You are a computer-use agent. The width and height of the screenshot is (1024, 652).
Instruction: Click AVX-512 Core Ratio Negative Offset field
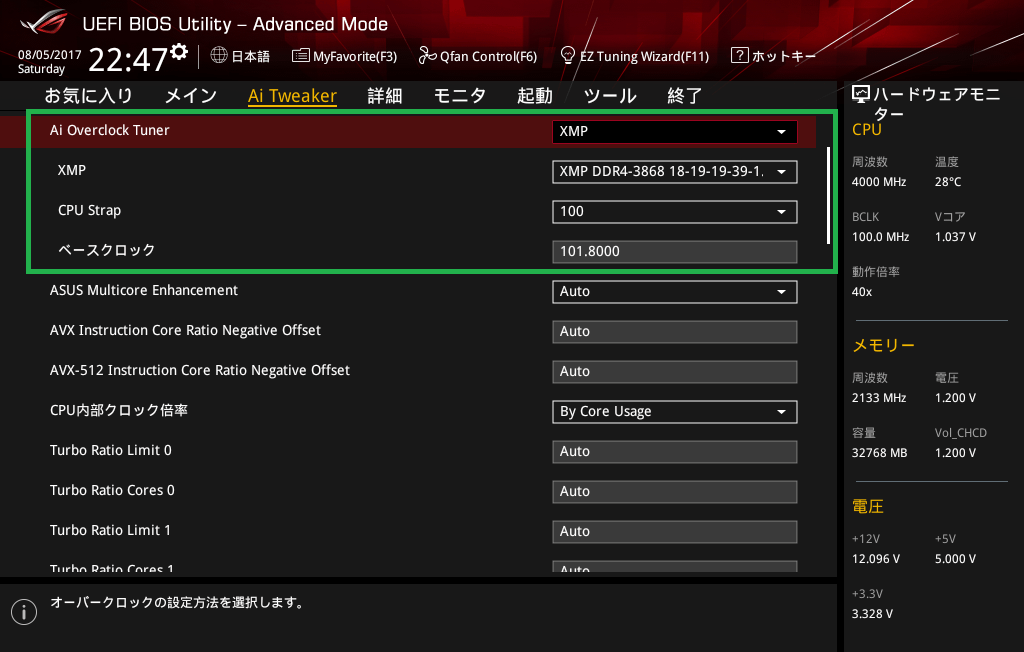675,372
